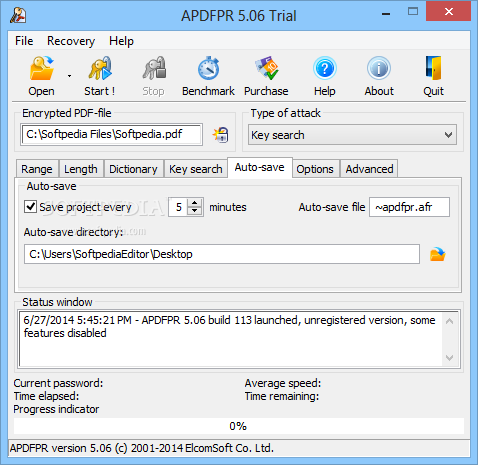Viewport: 478px width, 465px height.
Task: Switch to the Key search tab
Action: (196, 169)
